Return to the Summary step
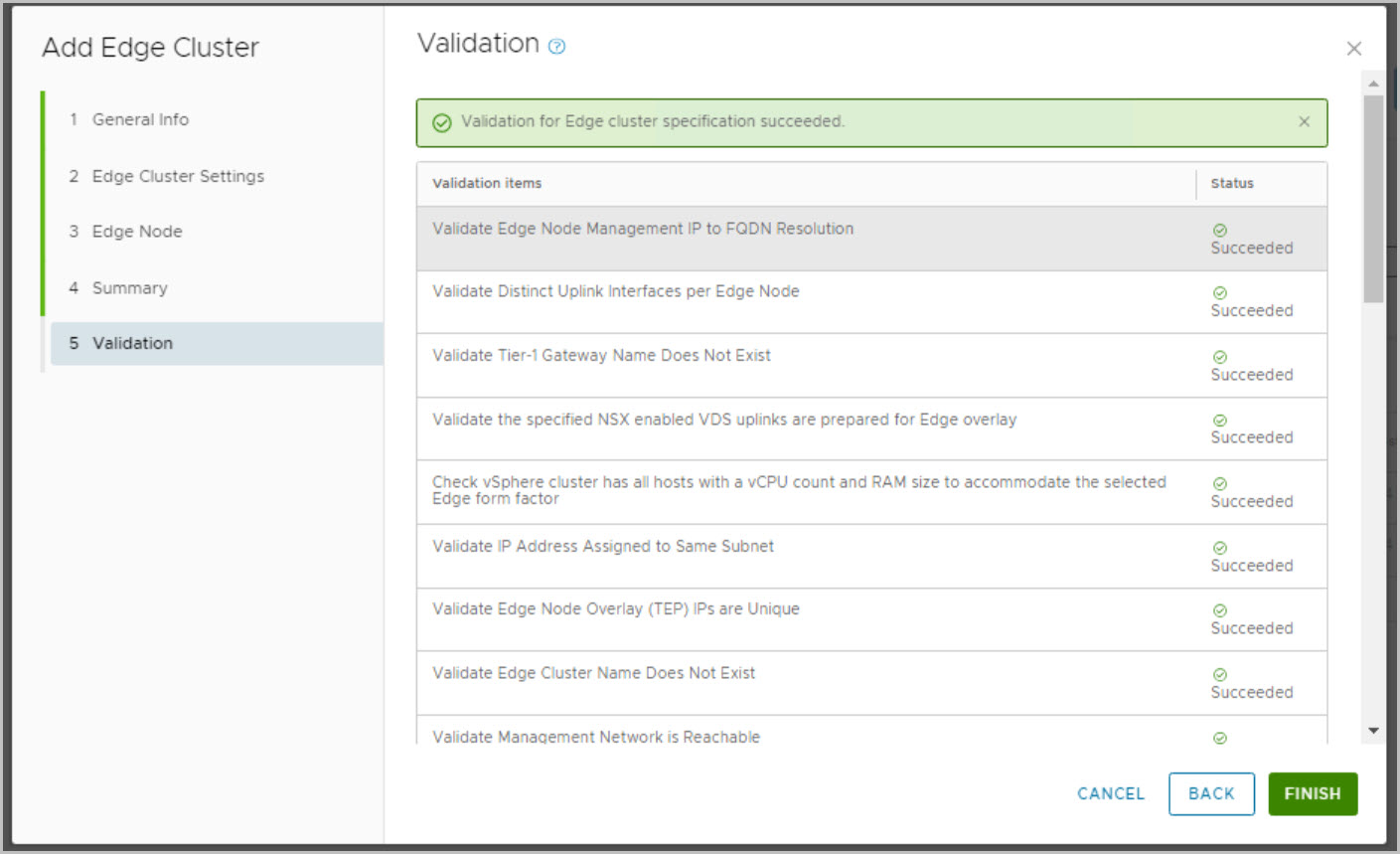 pos(129,288)
